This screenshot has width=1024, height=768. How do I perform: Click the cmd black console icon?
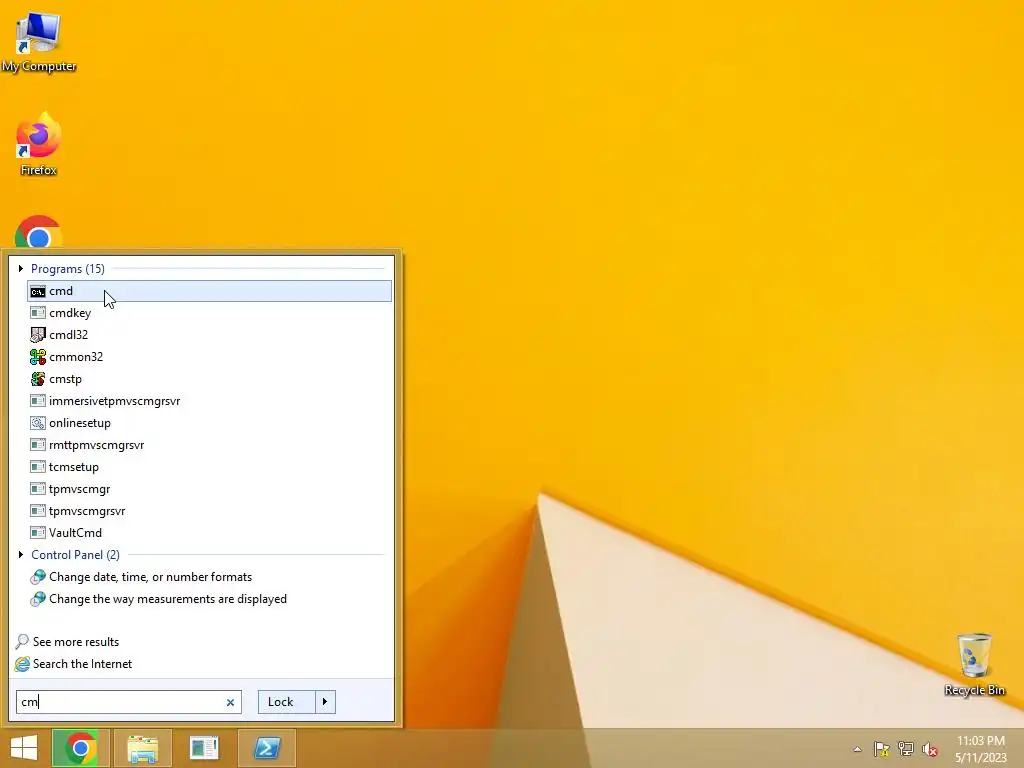[x=38, y=291]
